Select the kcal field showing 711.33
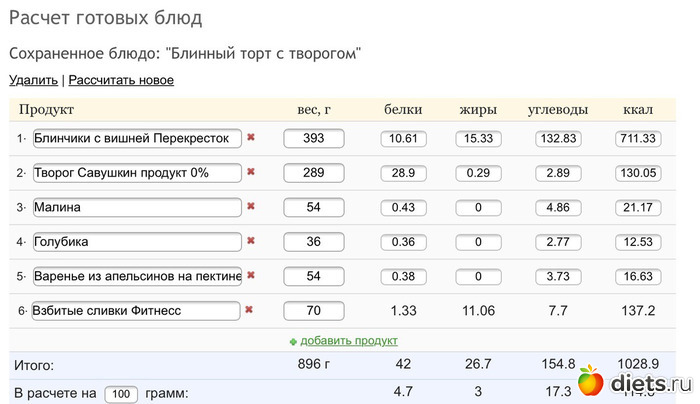 [x=637, y=138]
